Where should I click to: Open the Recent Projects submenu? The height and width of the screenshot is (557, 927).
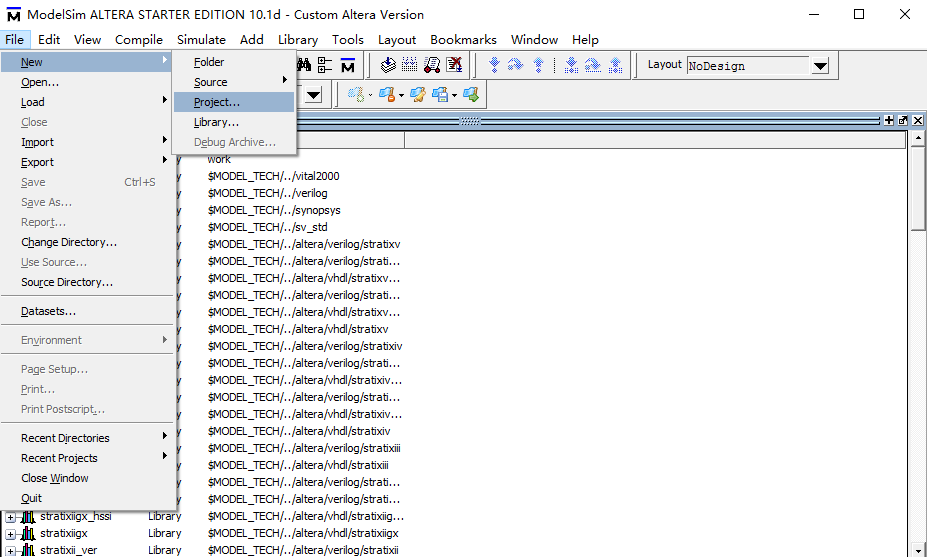86,458
